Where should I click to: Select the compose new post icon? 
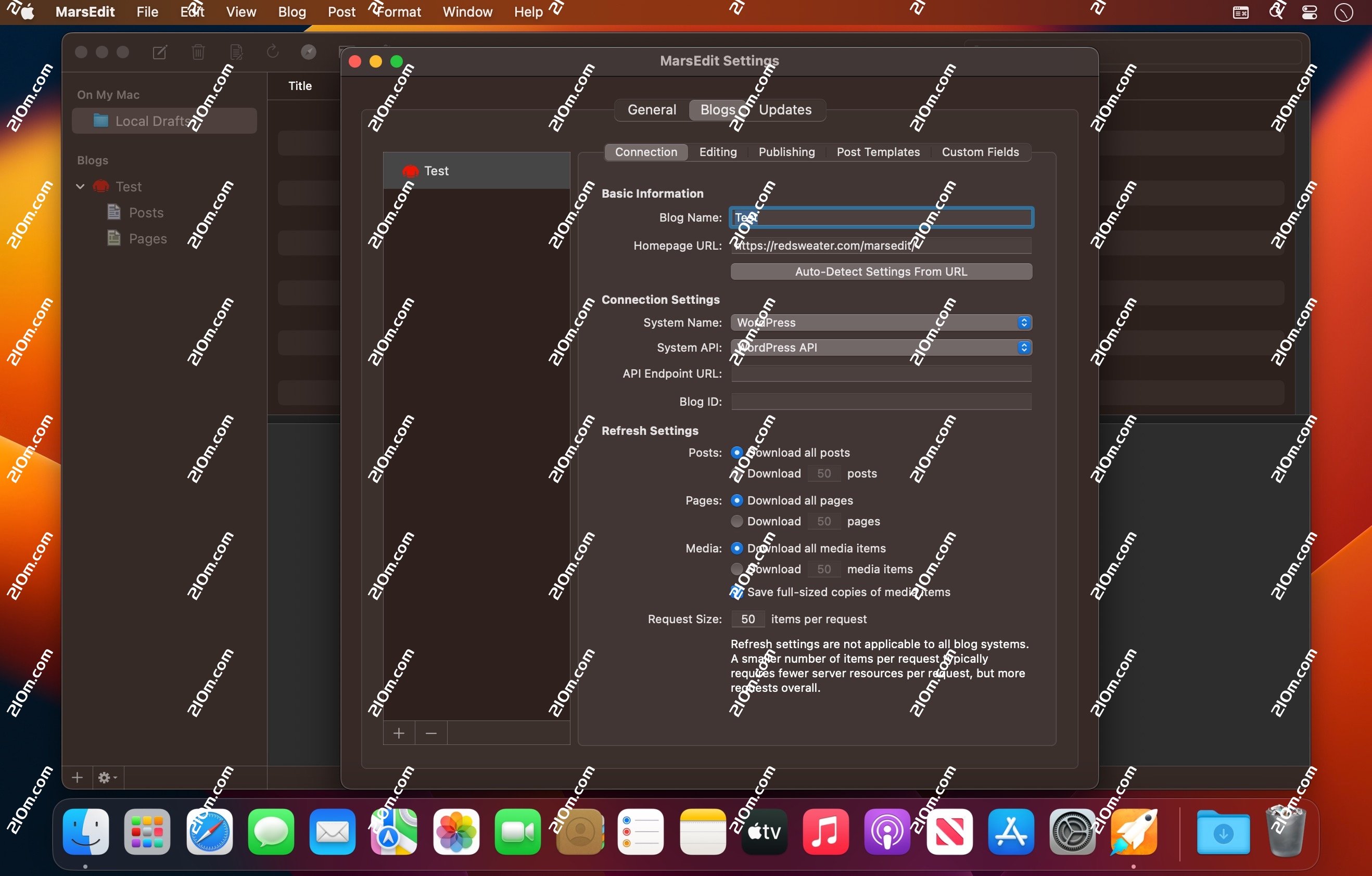160,52
